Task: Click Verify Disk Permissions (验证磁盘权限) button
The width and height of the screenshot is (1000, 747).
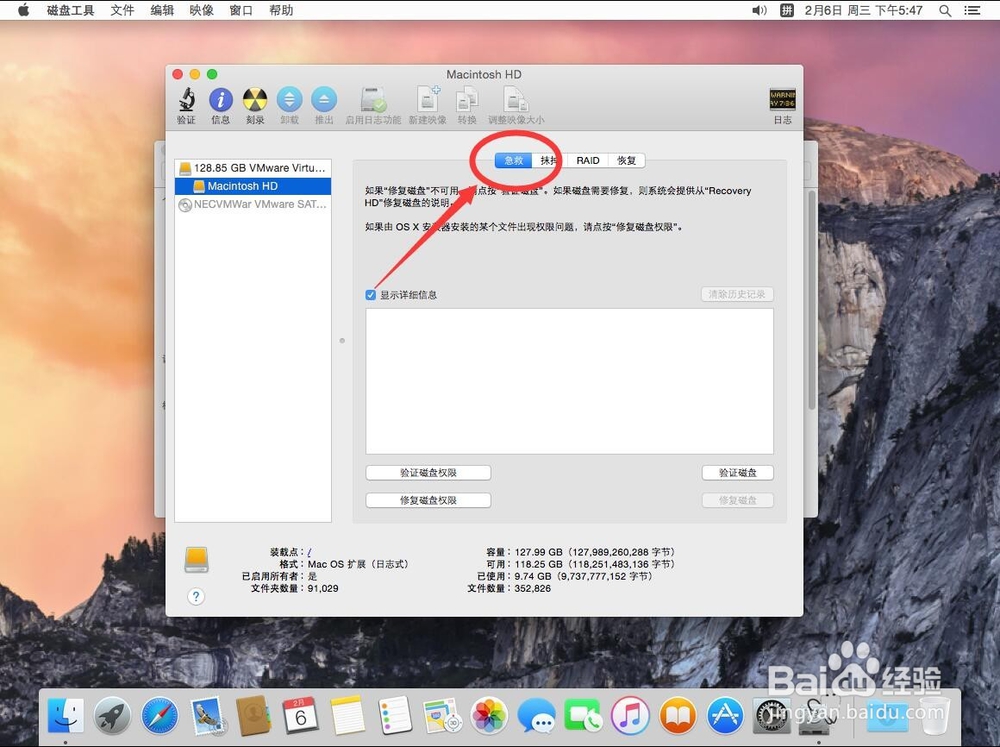Action: tap(428, 473)
